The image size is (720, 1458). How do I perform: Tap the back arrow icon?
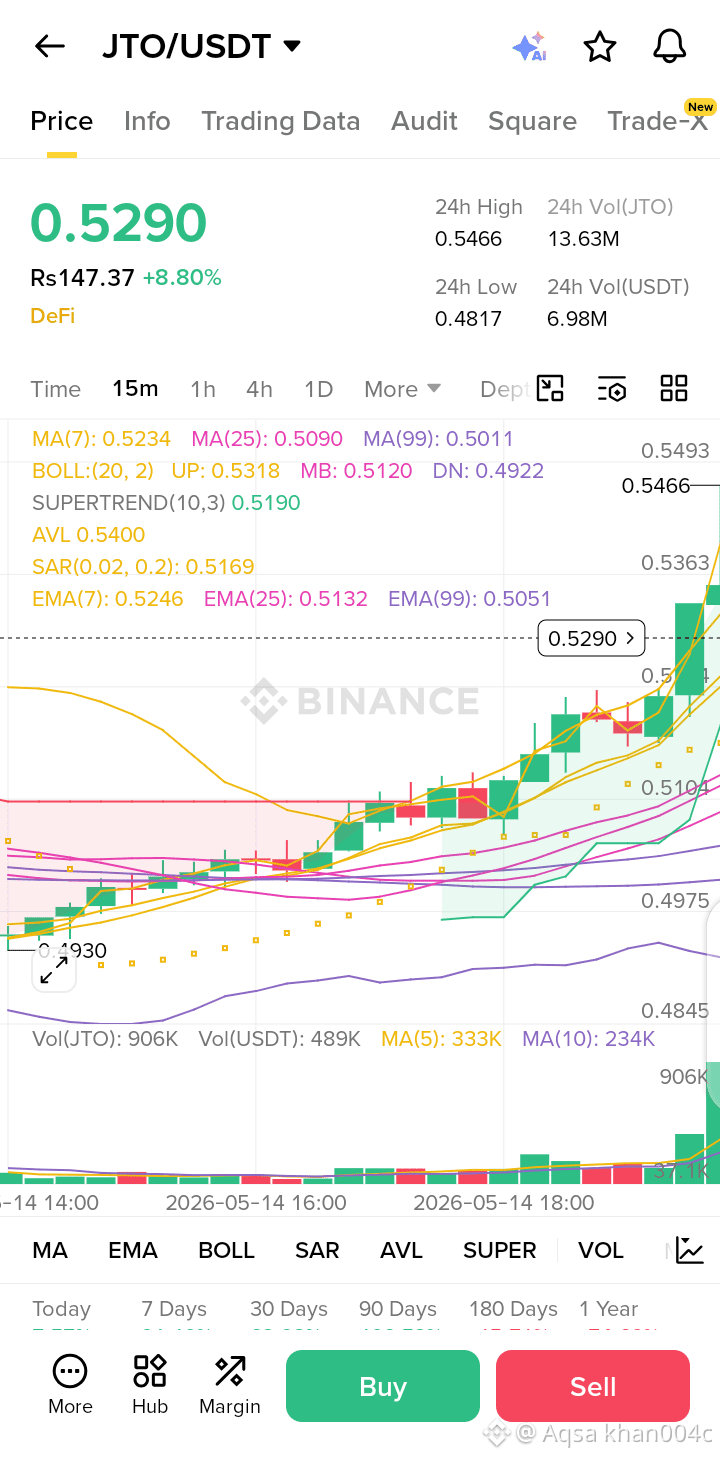click(x=49, y=46)
